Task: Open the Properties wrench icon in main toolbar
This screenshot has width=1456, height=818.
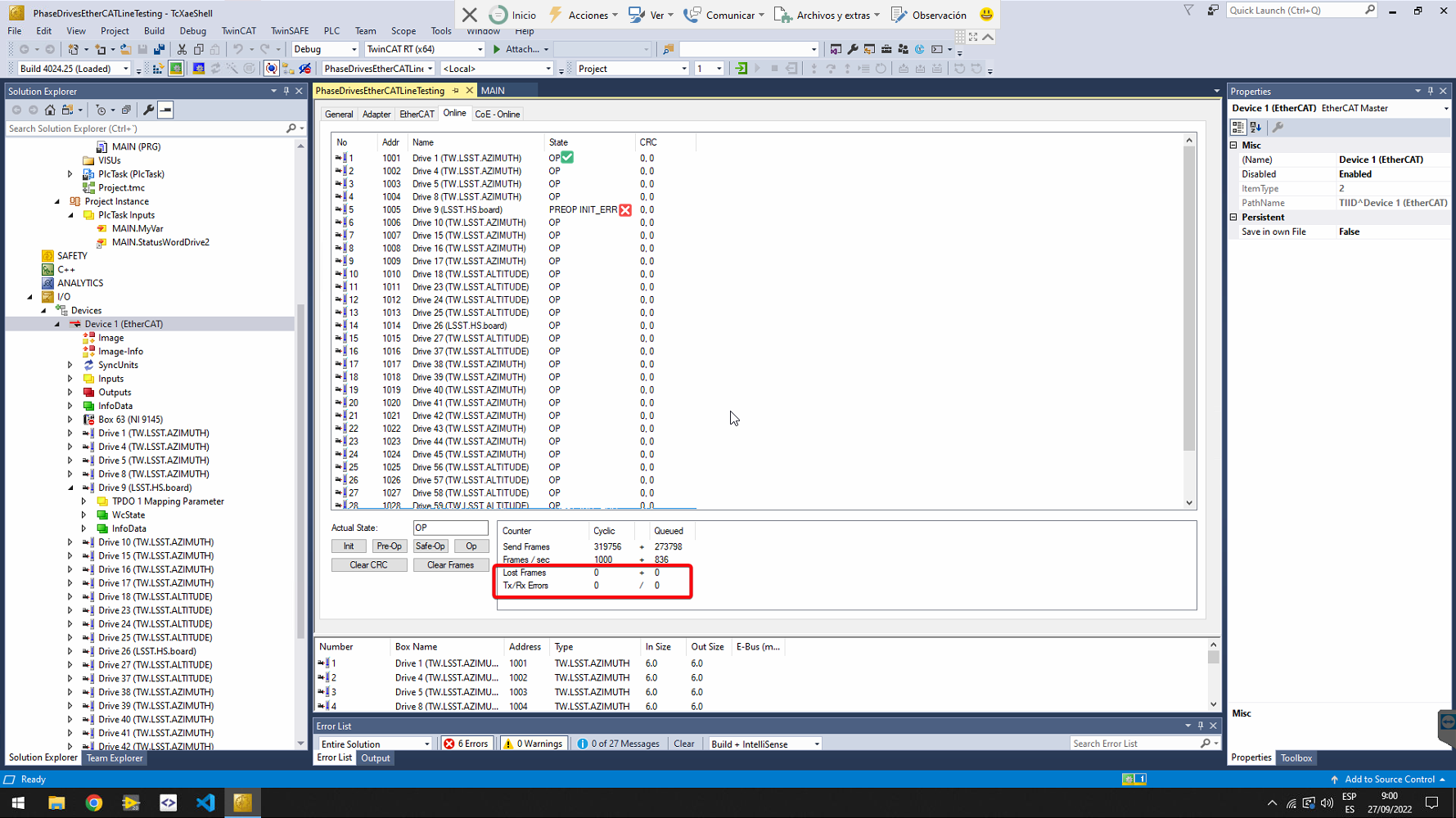Action: click(x=853, y=49)
